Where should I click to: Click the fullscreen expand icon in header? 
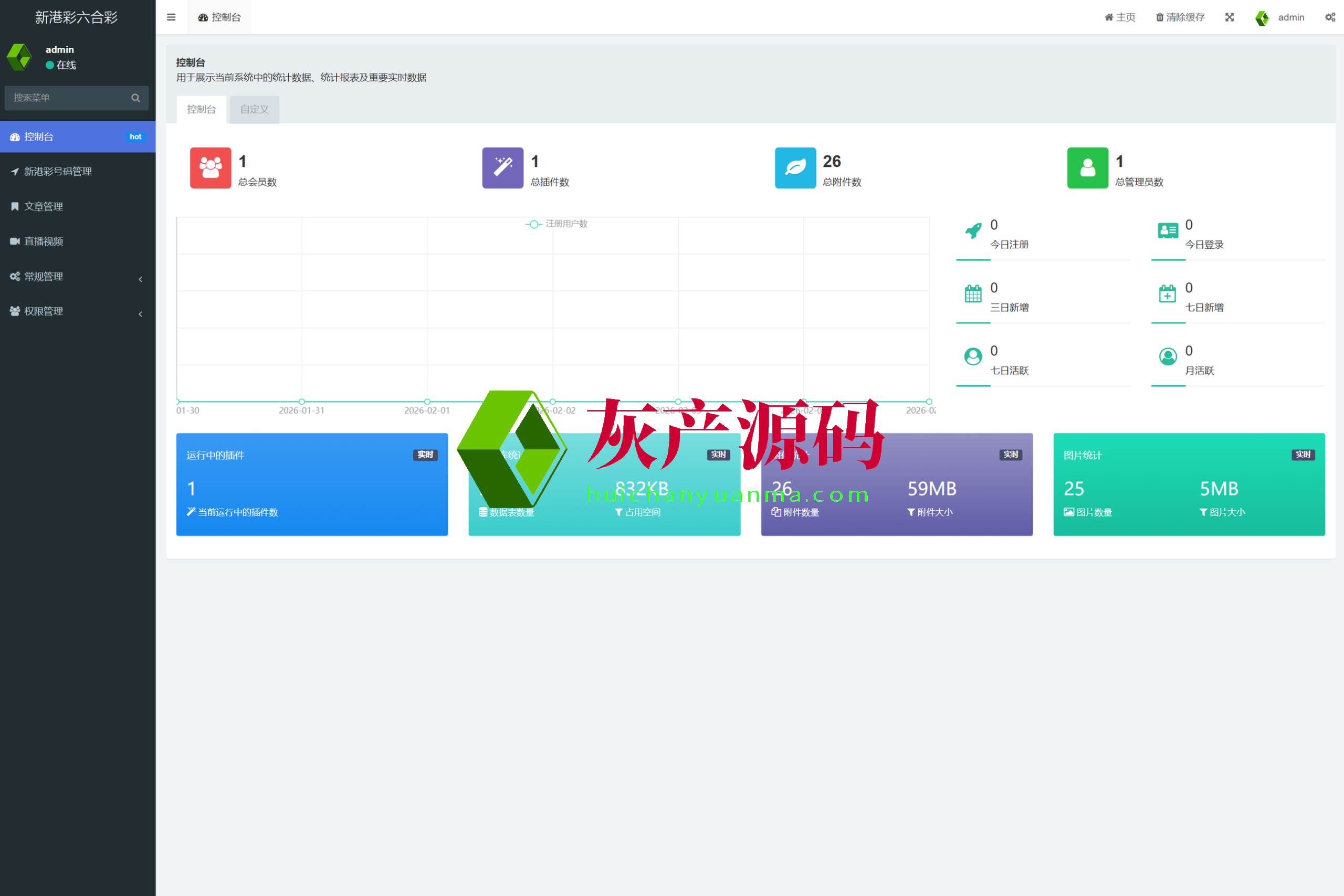tap(1229, 17)
